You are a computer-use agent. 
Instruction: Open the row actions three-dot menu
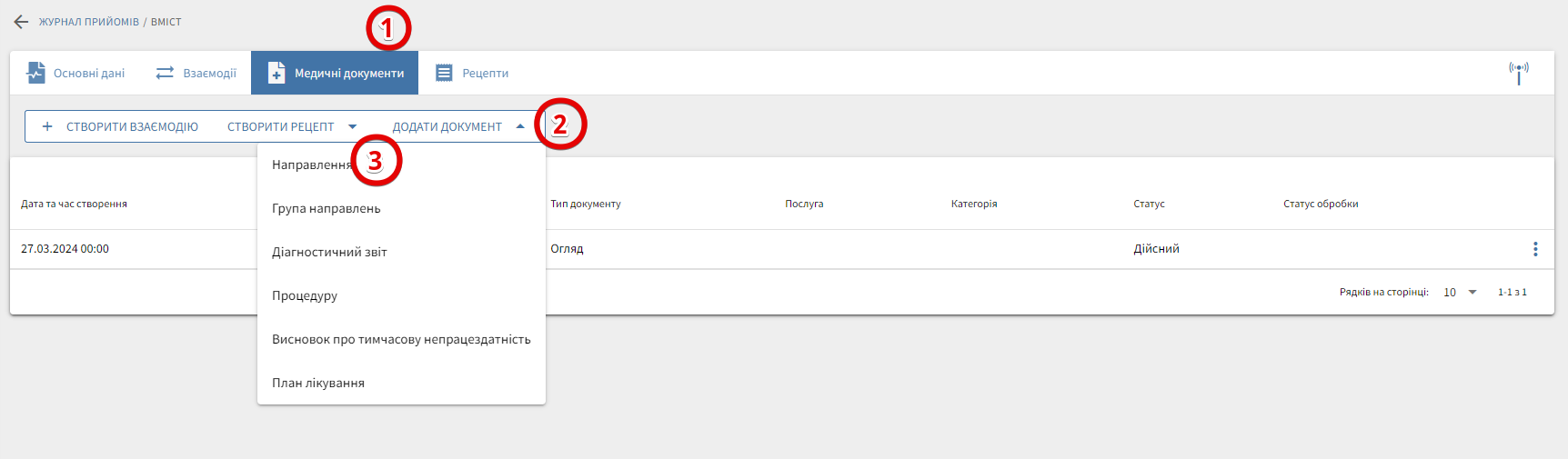1535,249
